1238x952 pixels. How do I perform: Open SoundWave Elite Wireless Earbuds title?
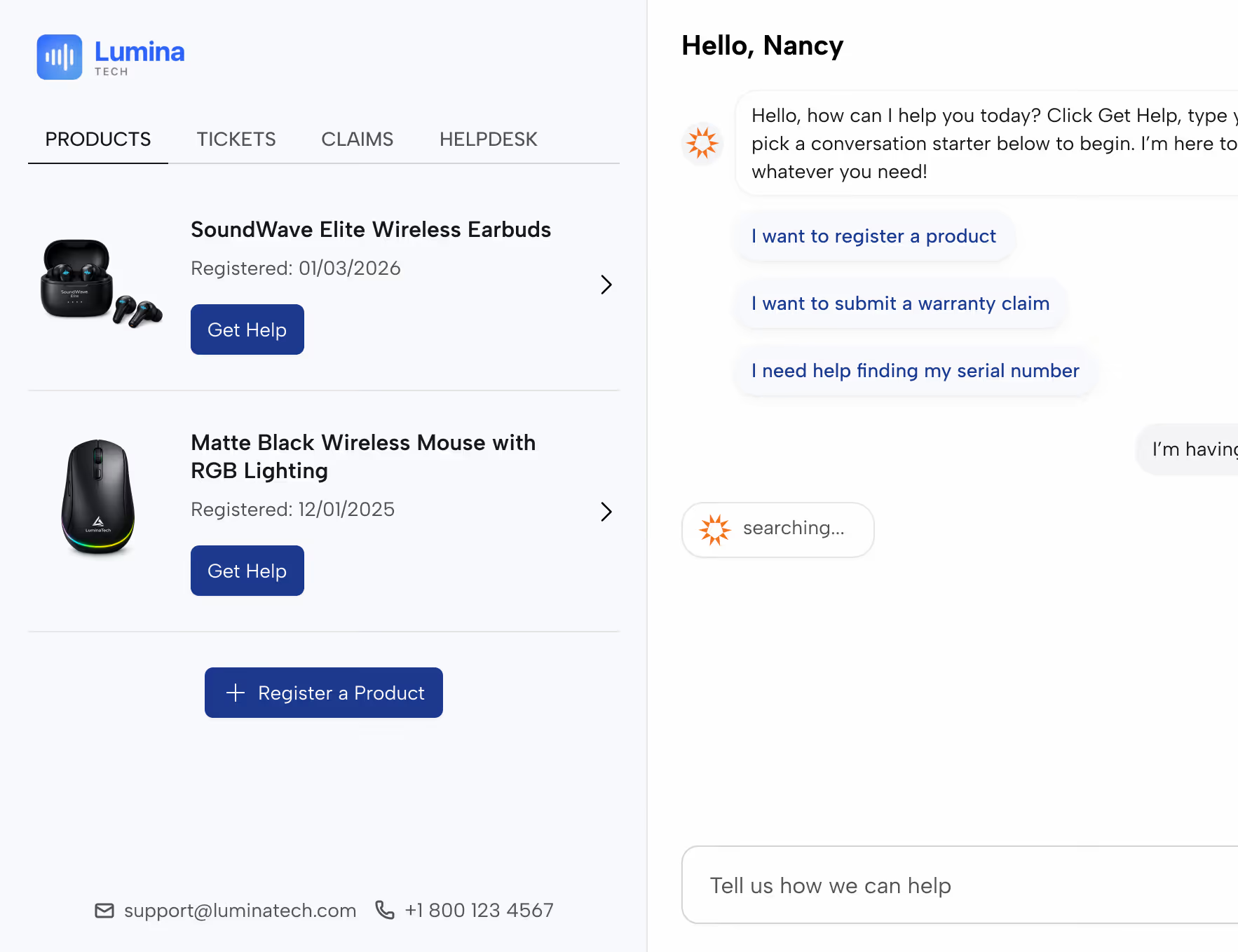371,229
